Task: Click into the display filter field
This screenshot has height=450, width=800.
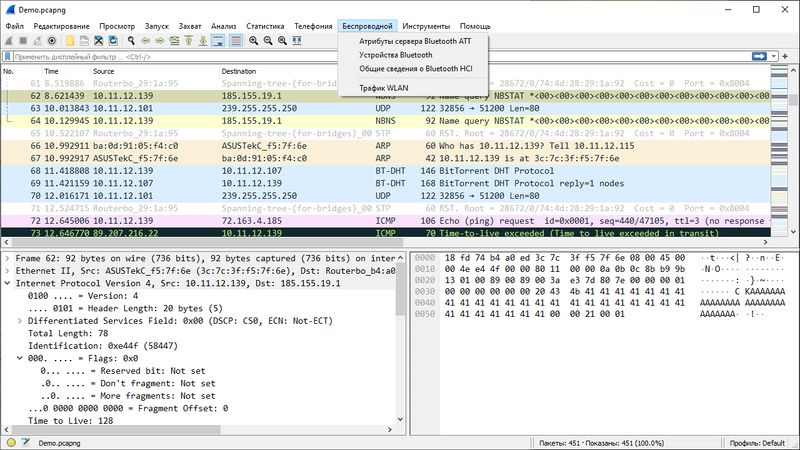Action: [x=378, y=57]
